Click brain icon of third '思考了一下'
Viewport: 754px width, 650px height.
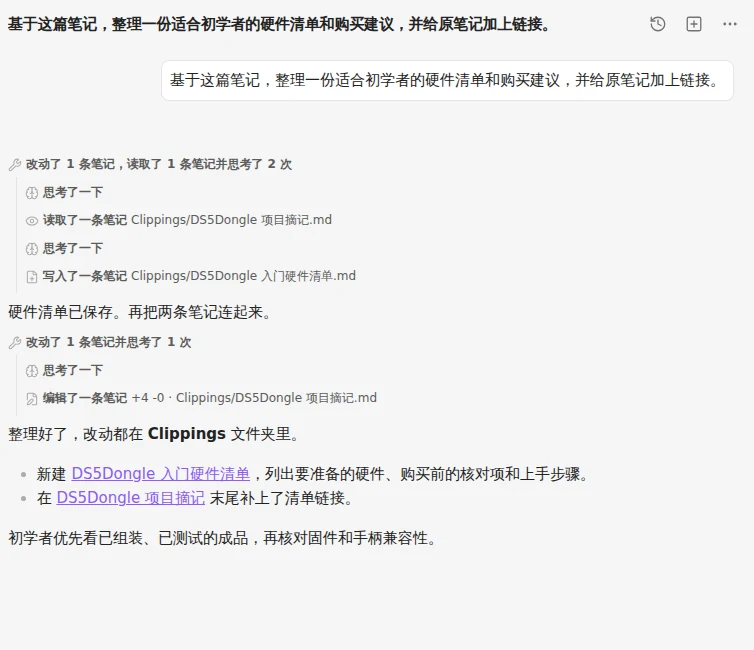click(32, 371)
